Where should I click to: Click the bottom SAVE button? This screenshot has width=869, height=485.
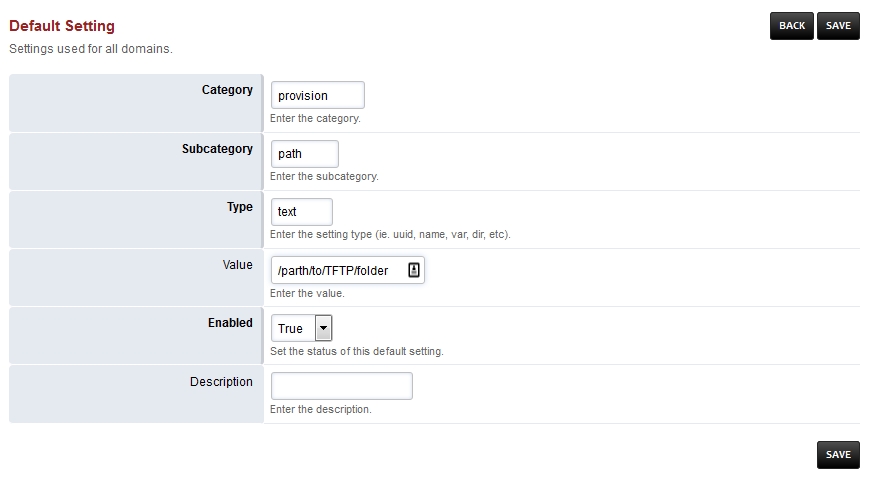(838, 454)
